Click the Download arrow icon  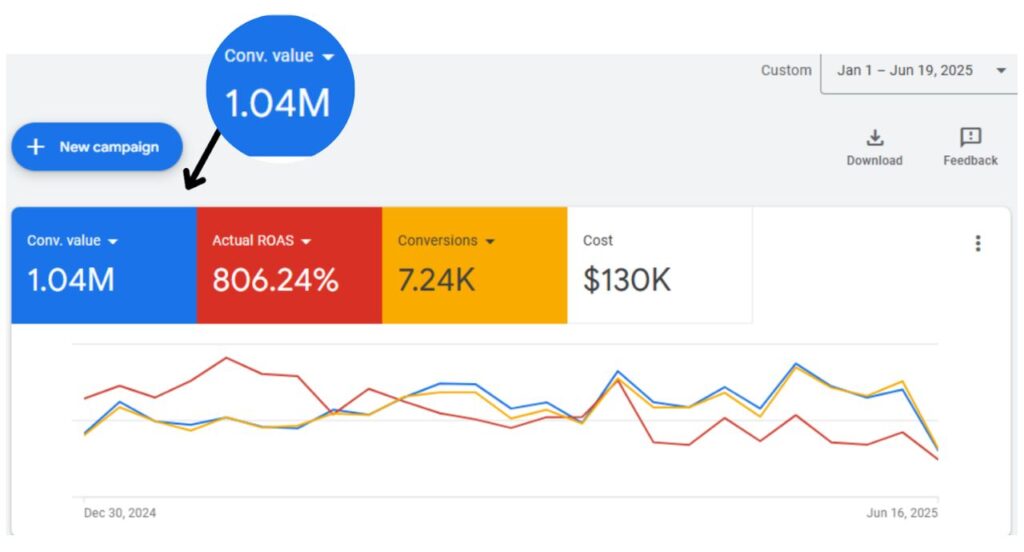point(874,137)
